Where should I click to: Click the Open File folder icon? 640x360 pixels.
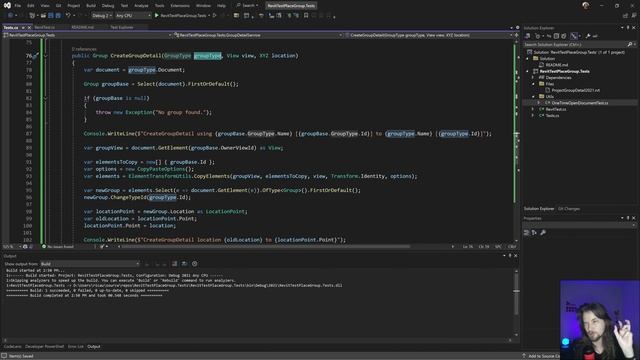(x=43, y=16)
